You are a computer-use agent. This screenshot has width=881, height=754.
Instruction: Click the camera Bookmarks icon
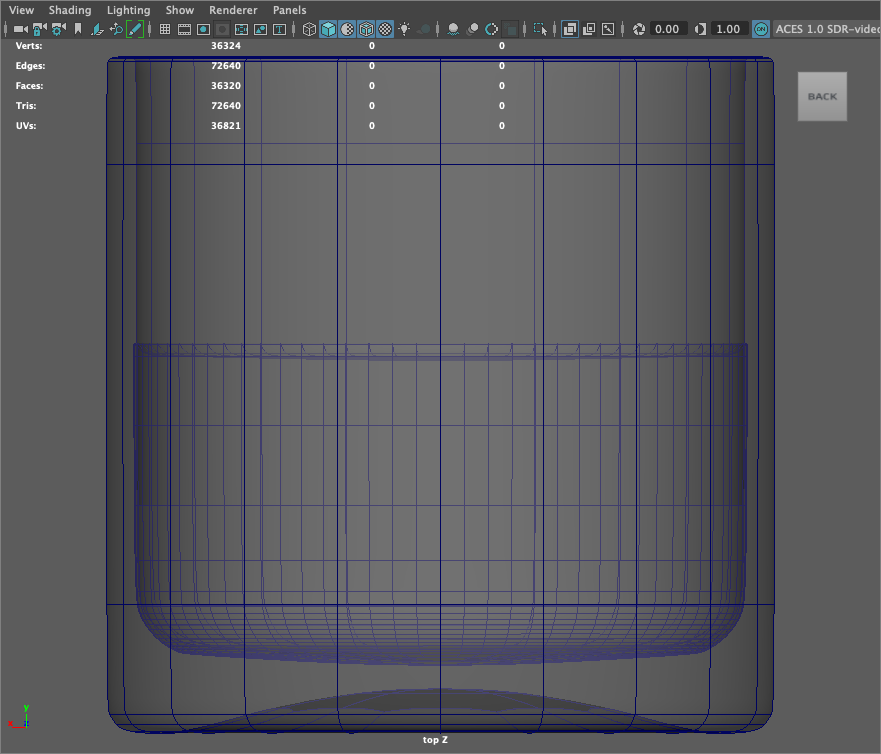78,30
